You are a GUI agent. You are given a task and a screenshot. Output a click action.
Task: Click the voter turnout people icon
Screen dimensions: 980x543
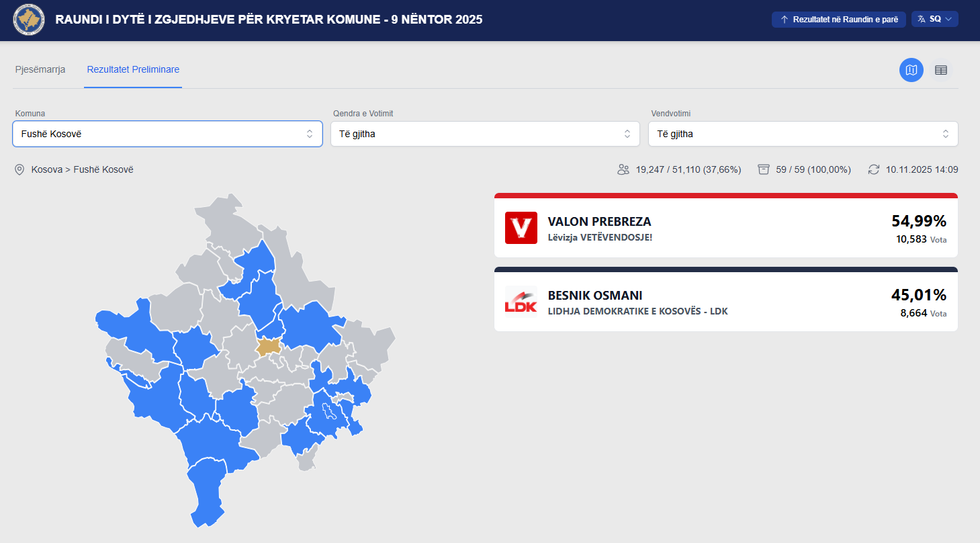click(623, 170)
